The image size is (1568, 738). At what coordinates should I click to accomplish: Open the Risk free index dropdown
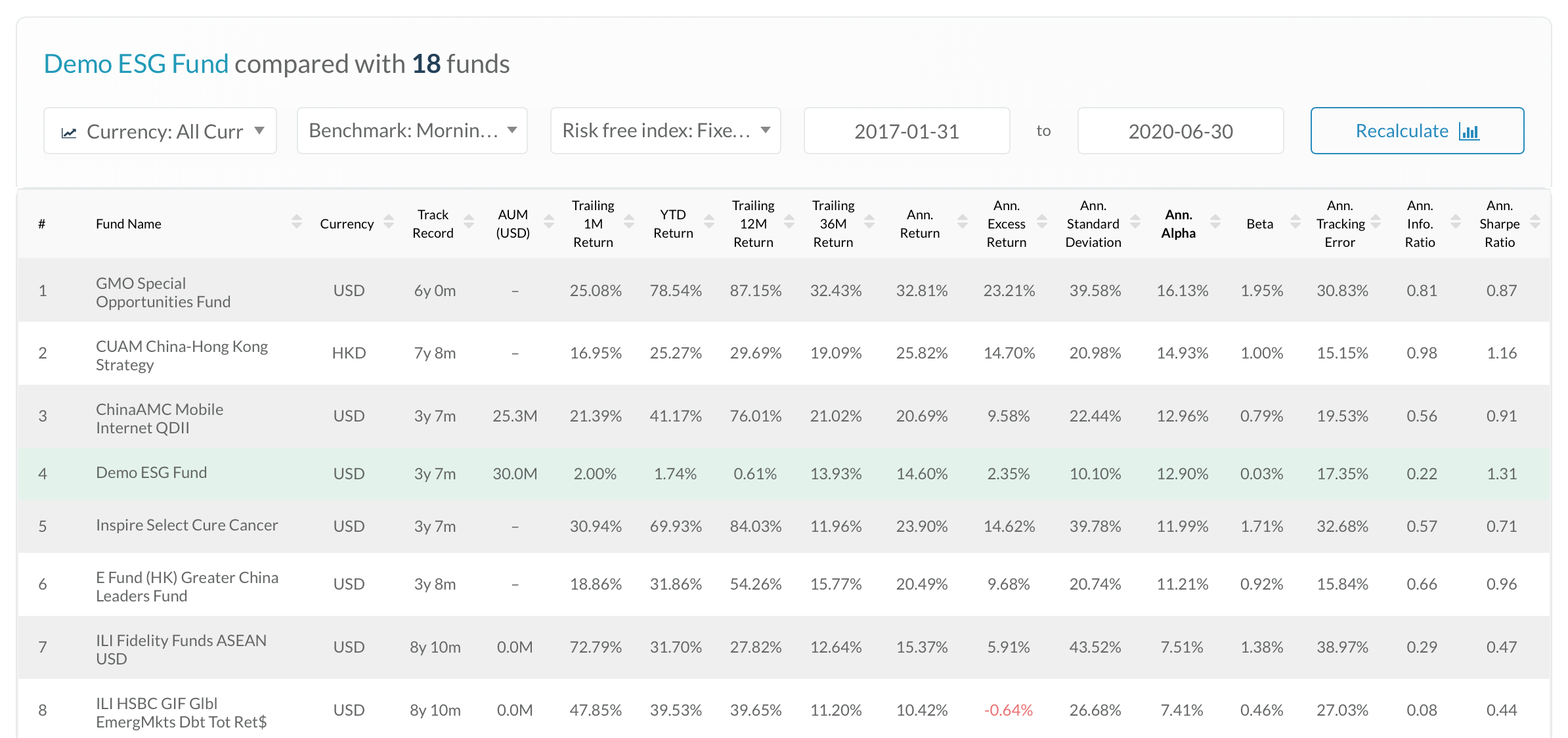[666, 131]
